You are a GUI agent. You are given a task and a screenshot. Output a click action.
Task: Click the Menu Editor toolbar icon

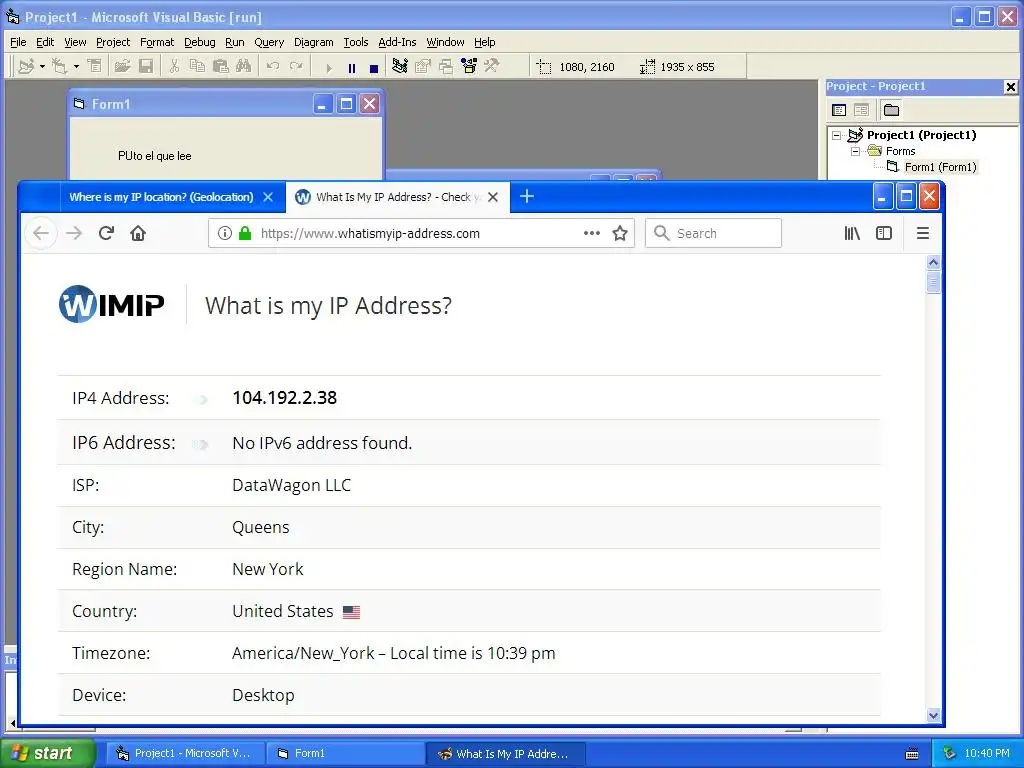[x=95, y=67]
